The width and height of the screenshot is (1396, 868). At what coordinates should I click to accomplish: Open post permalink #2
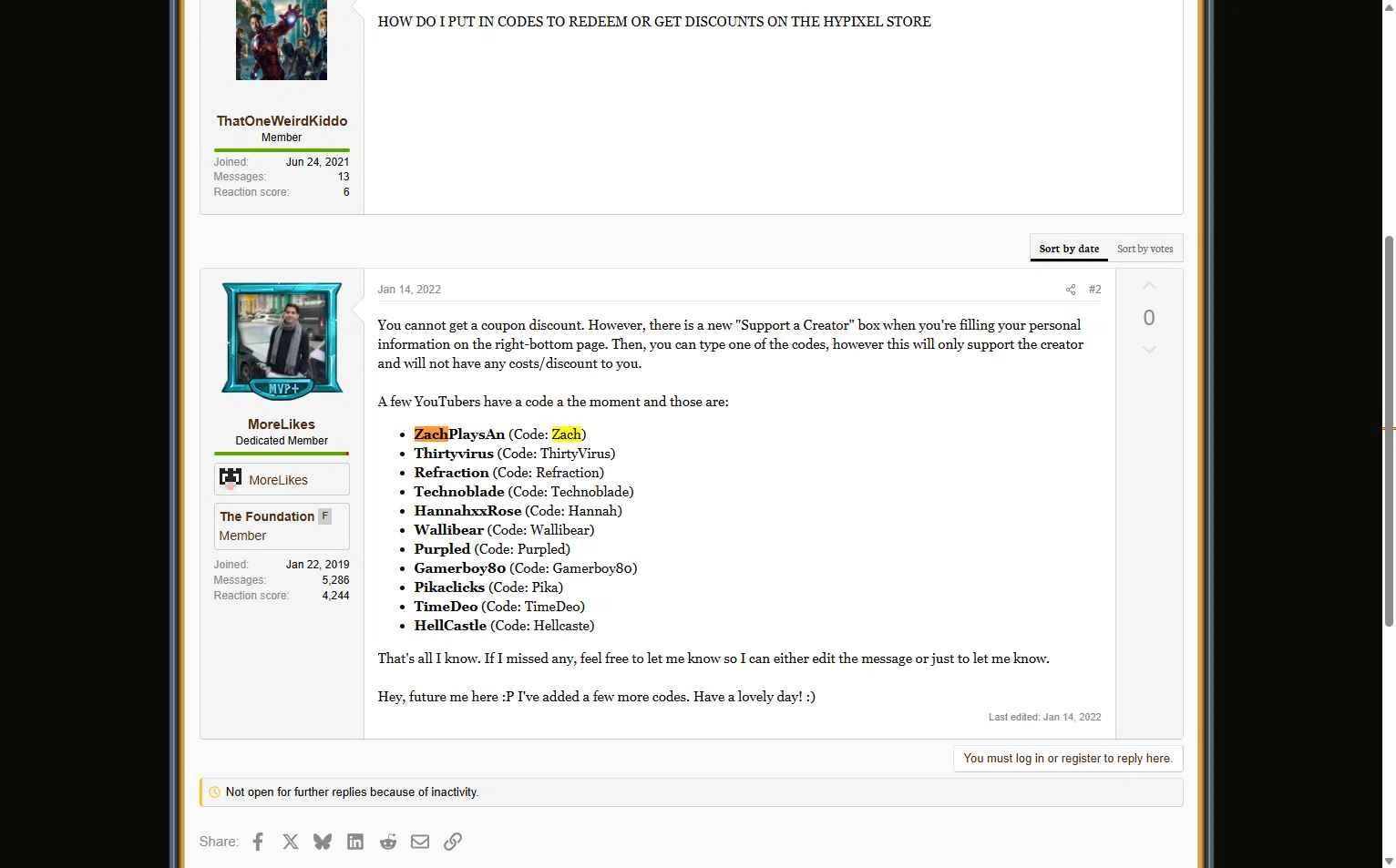(1095, 290)
